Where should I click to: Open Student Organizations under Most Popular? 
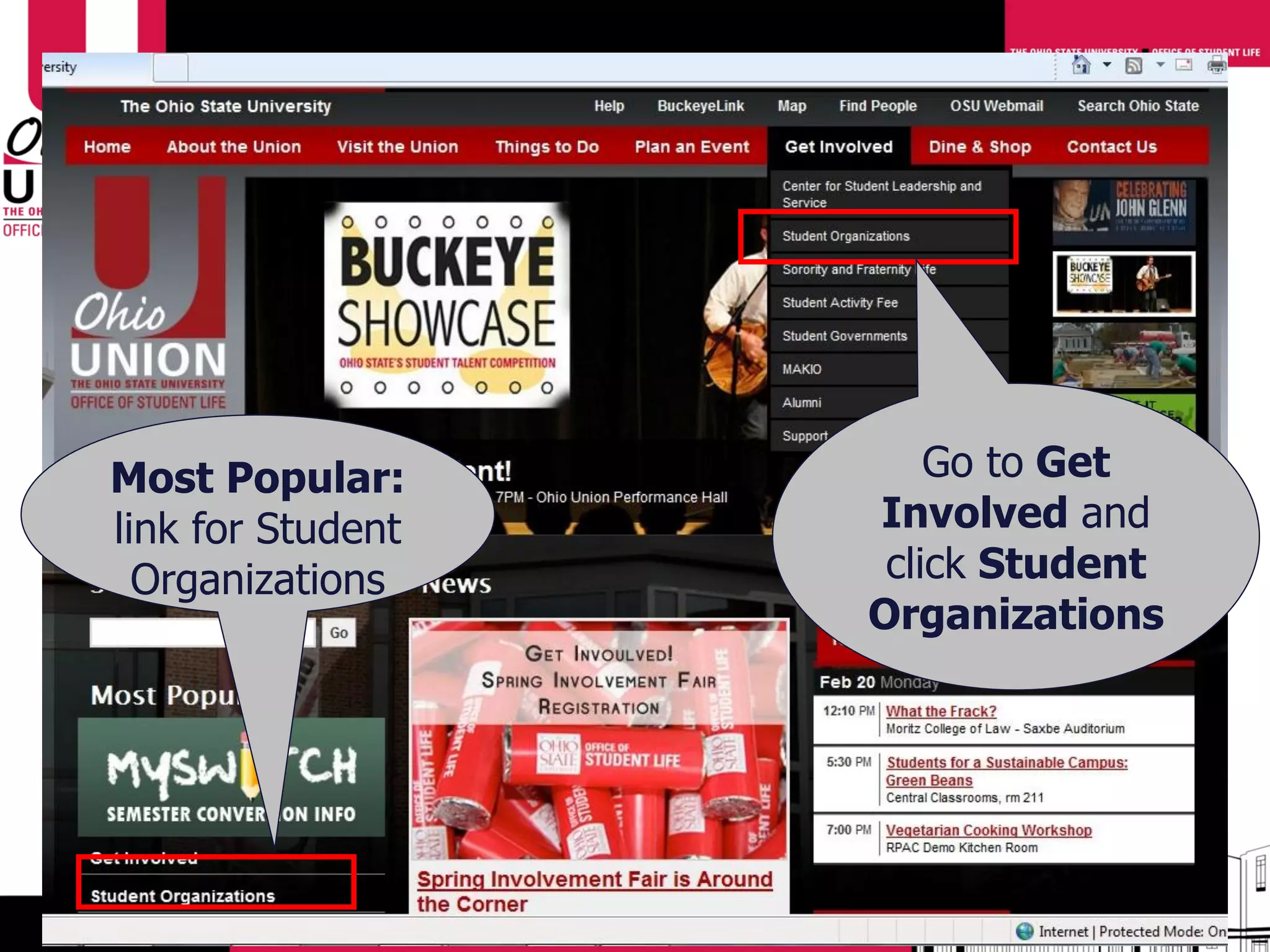(x=182, y=896)
